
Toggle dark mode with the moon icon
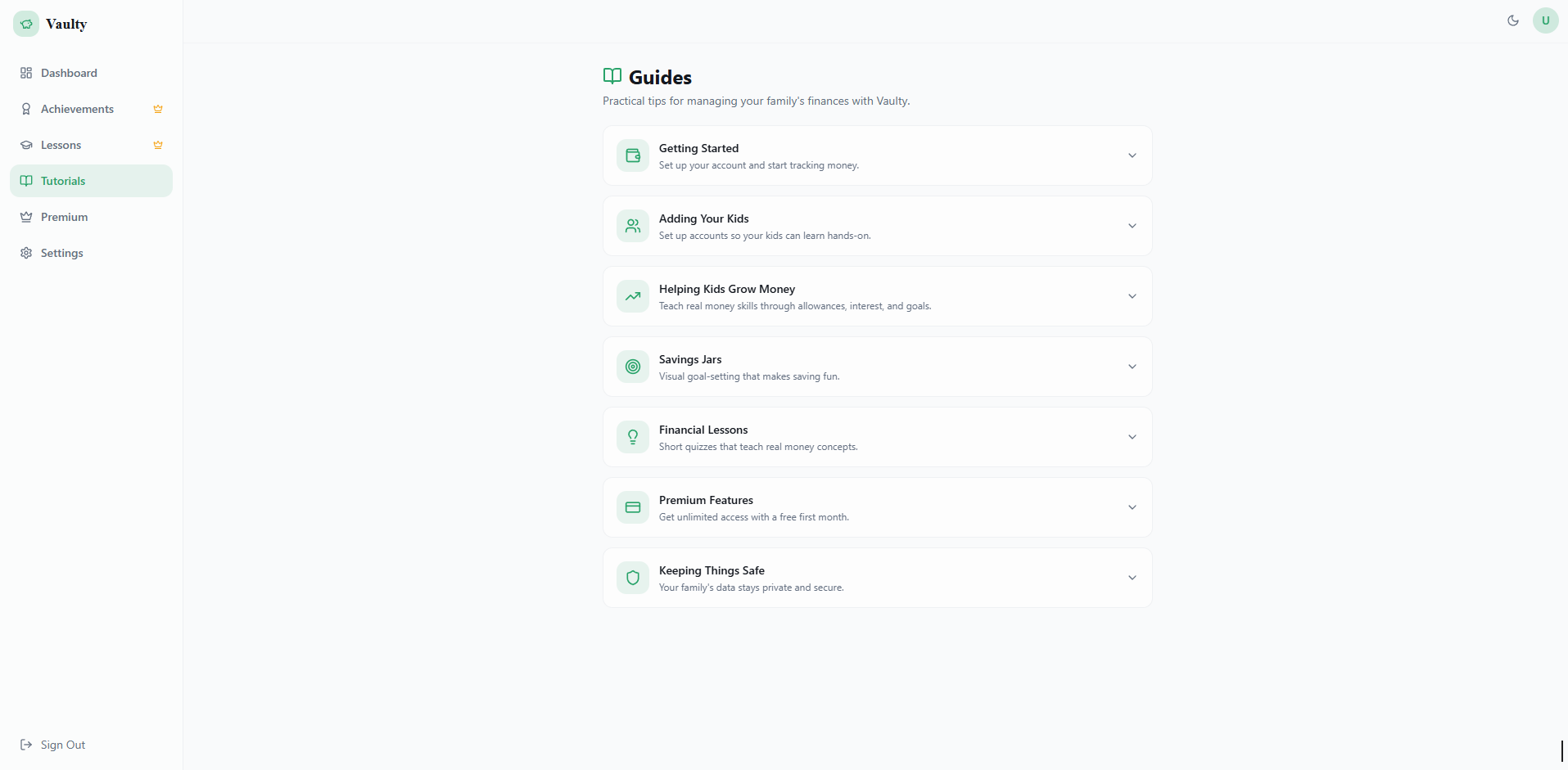(1512, 20)
